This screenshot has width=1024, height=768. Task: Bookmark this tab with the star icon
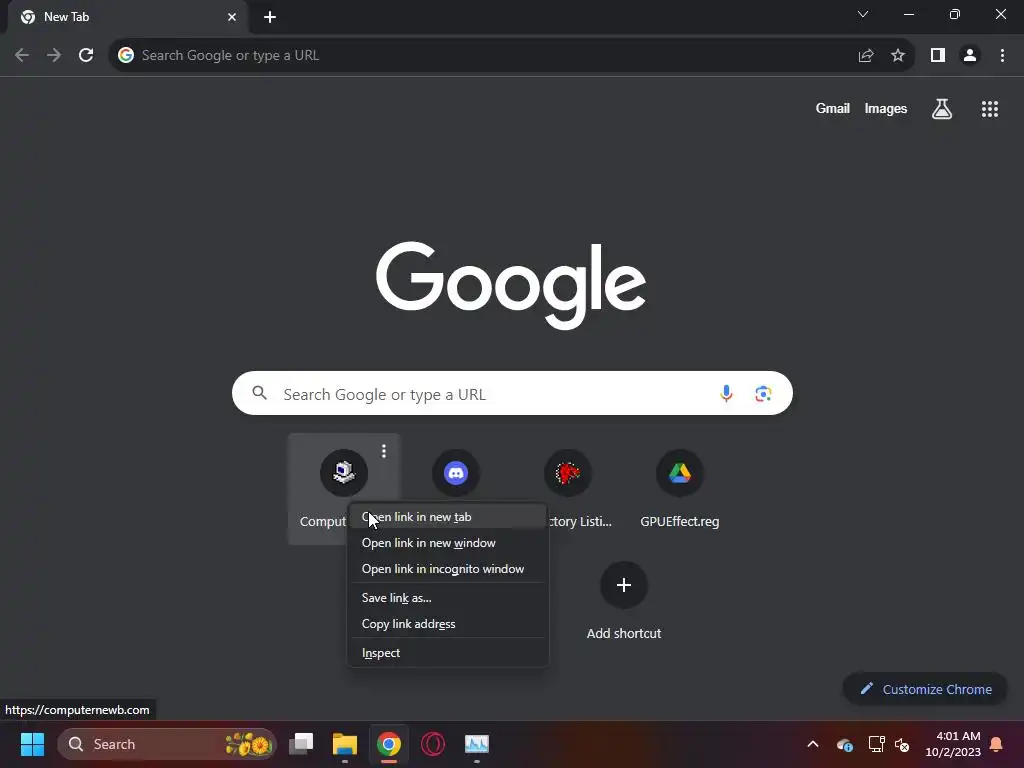click(x=898, y=56)
